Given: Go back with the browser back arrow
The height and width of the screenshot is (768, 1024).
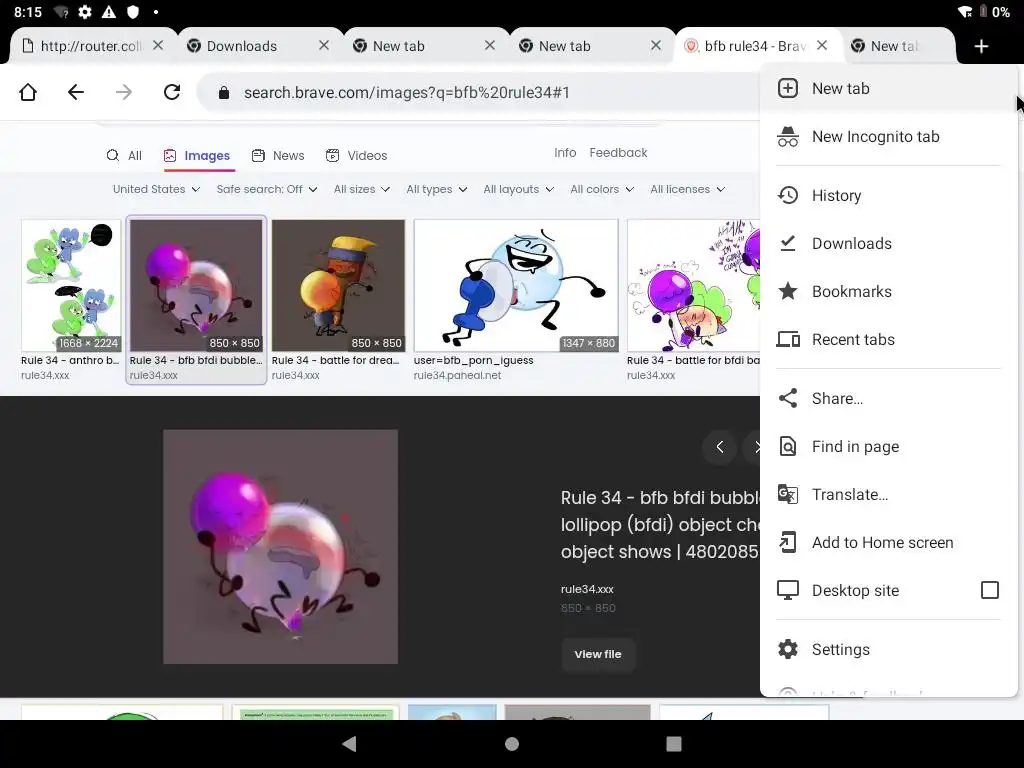Looking at the screenshot, I should click(76, 92).
